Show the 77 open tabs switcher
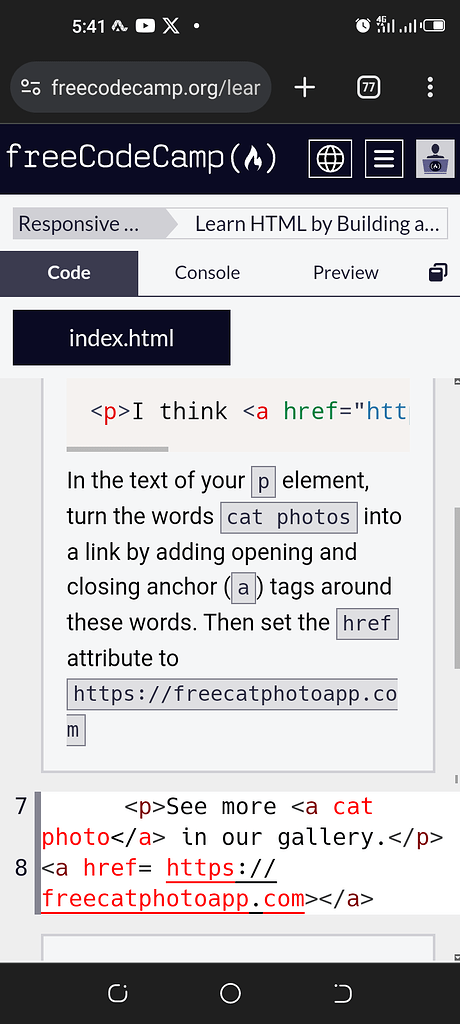 pyautogui.click(x=369, y=87)
